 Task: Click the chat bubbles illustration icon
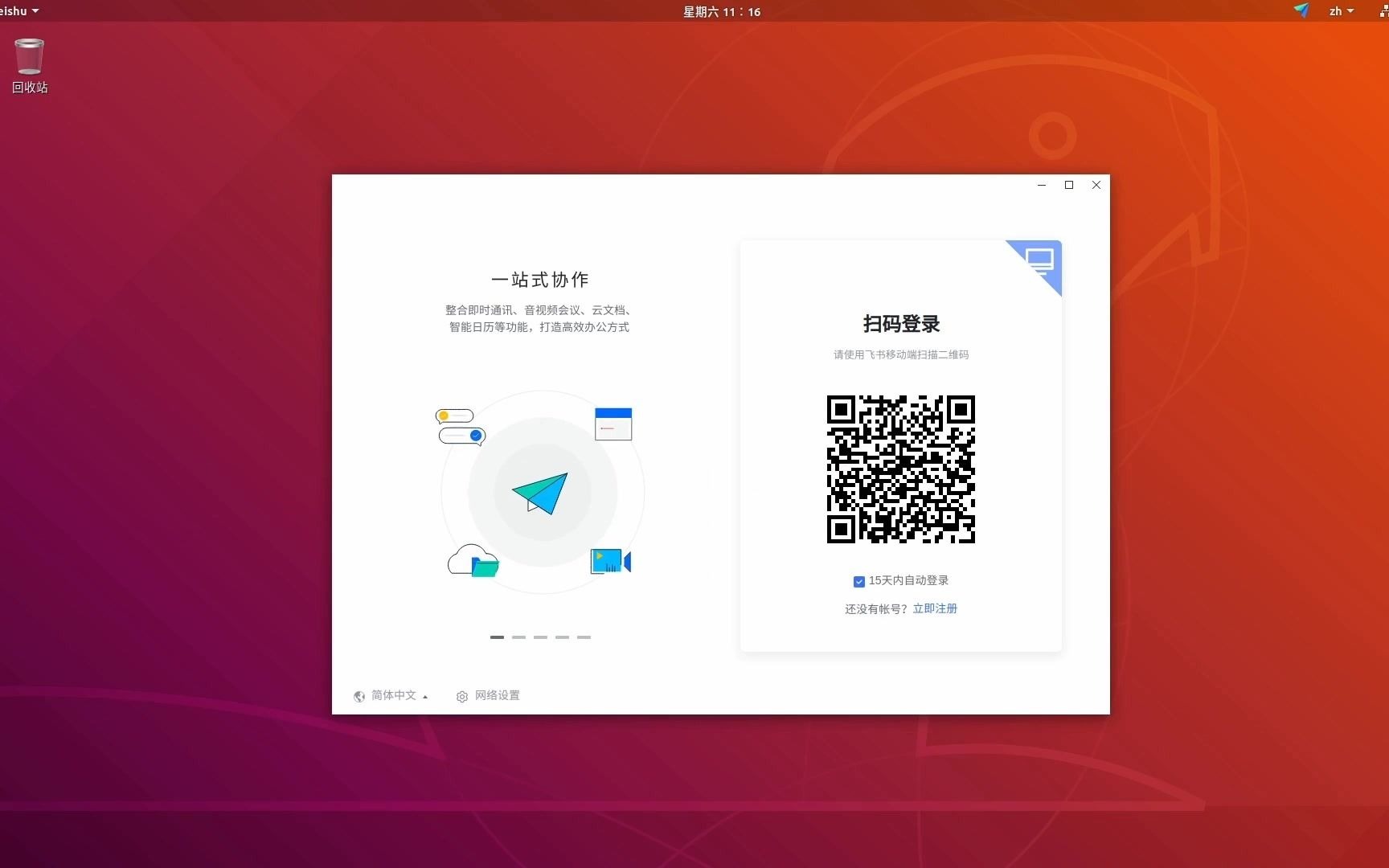[x=461, y=427]
